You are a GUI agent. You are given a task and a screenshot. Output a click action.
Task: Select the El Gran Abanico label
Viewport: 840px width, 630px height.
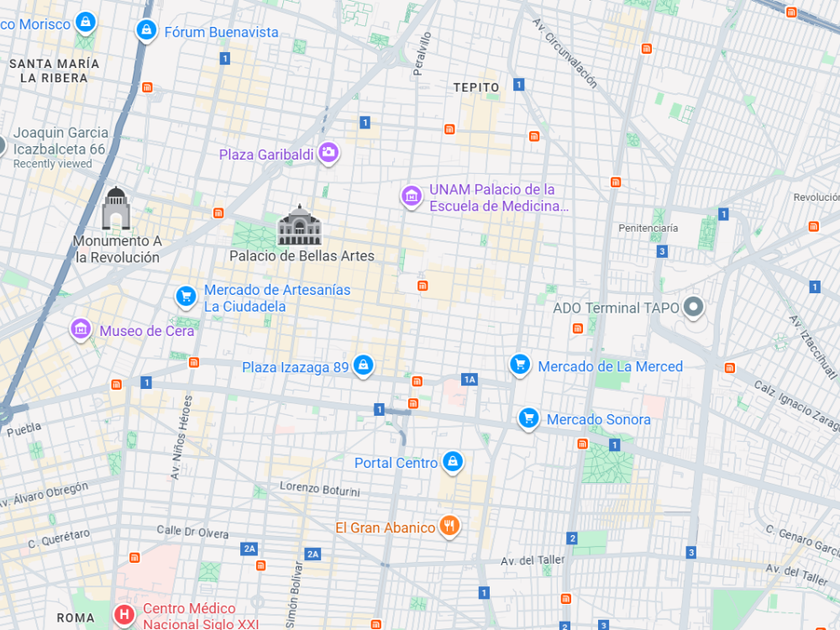(x=385, y=528)
